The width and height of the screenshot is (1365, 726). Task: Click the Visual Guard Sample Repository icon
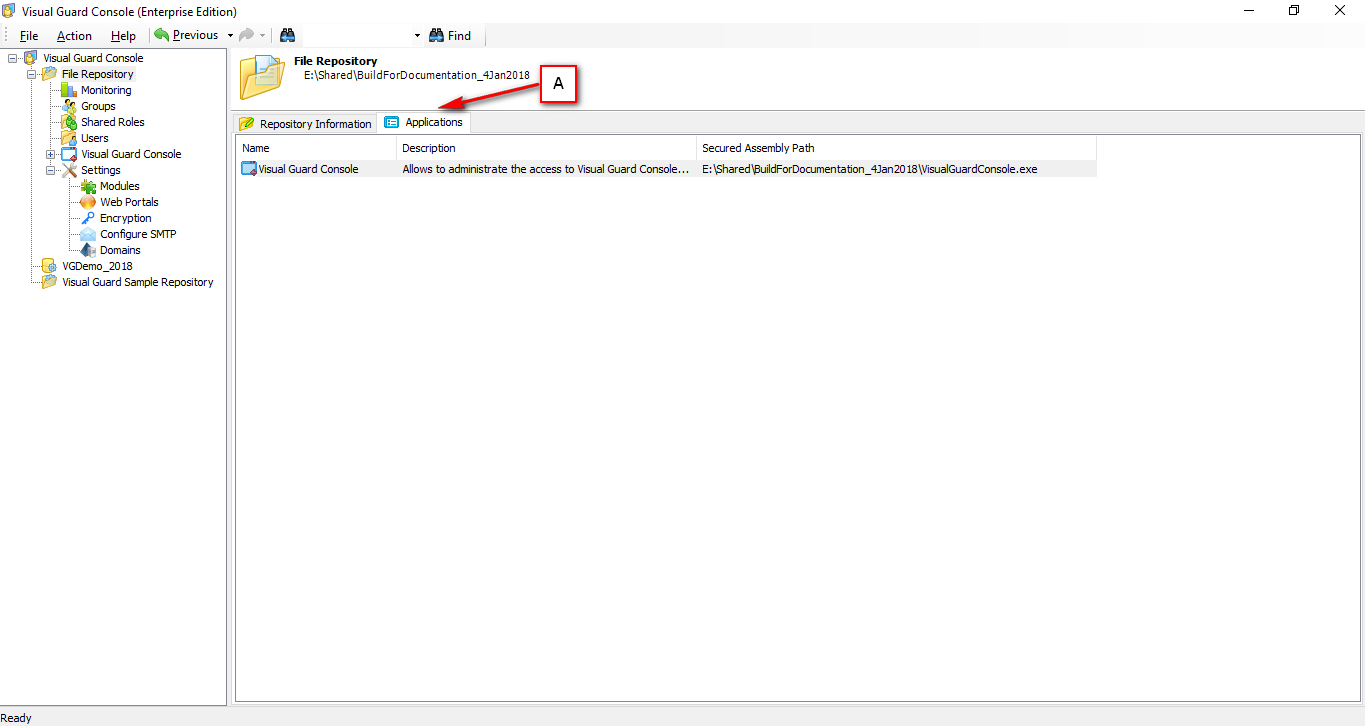tap(49, 282)
